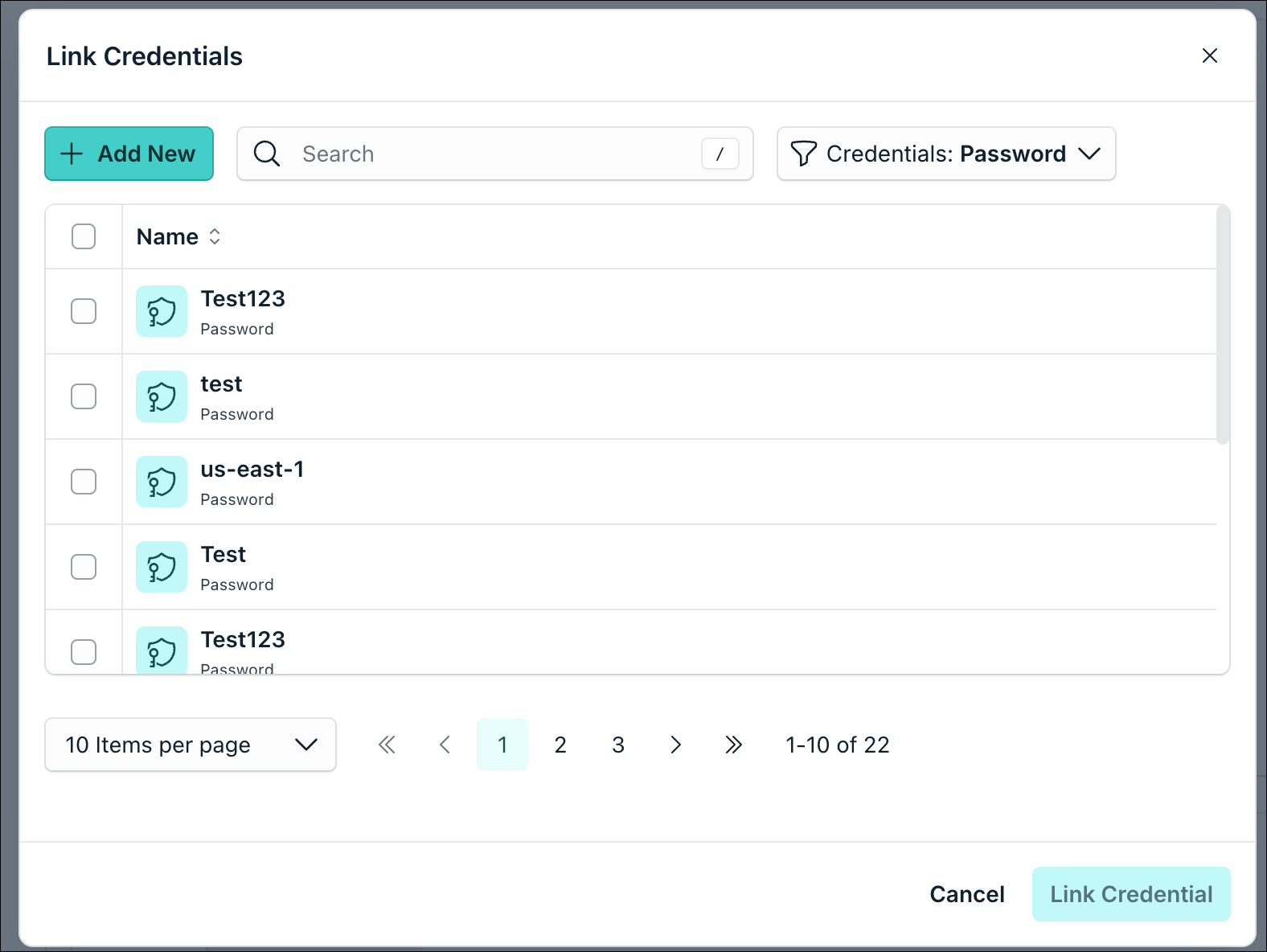The width and height of the screenshot is (1267, 952).
Task: Click the lowercase test credential shield icon
Action: (x=162, y=396)
